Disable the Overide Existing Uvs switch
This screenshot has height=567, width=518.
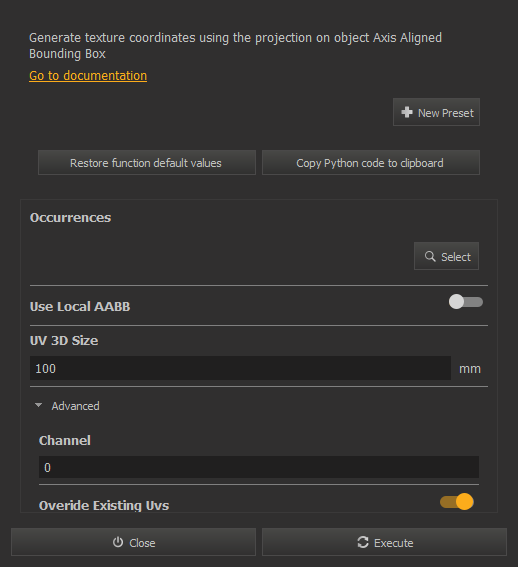pos(457,502)
